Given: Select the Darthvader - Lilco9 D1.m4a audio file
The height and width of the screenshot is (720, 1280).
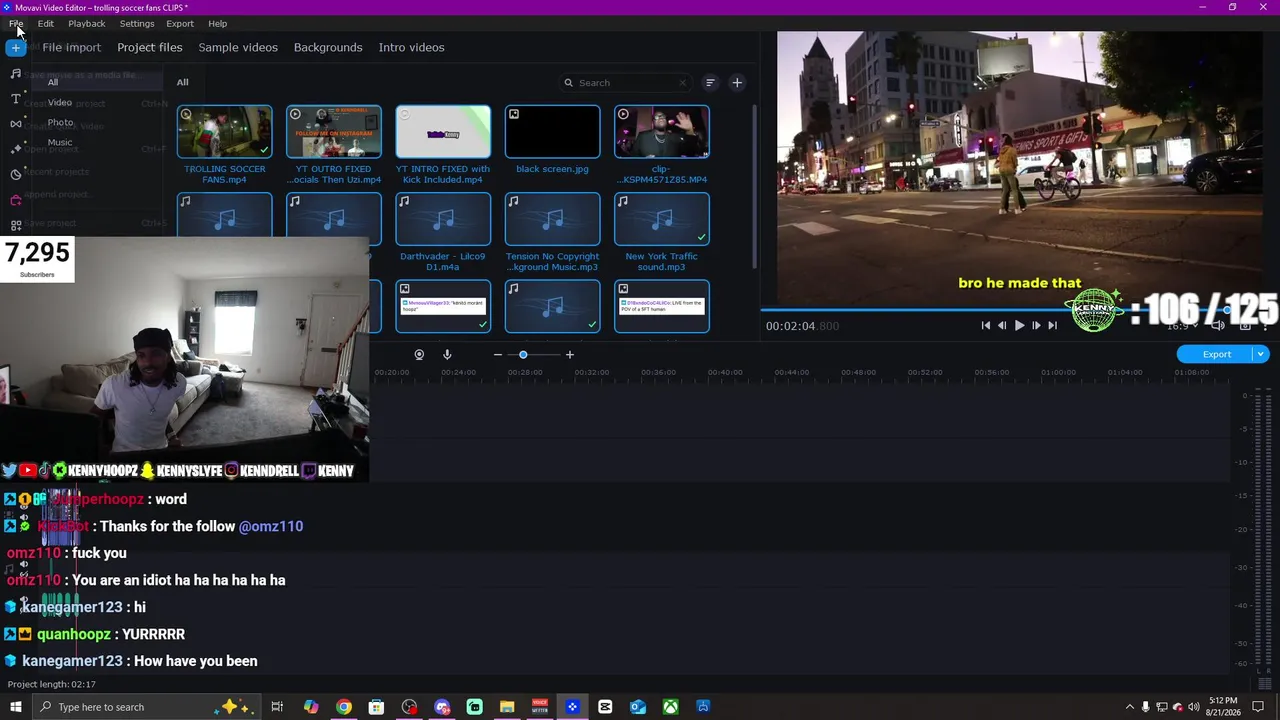Looking at the screenshot, I should 443,219.
